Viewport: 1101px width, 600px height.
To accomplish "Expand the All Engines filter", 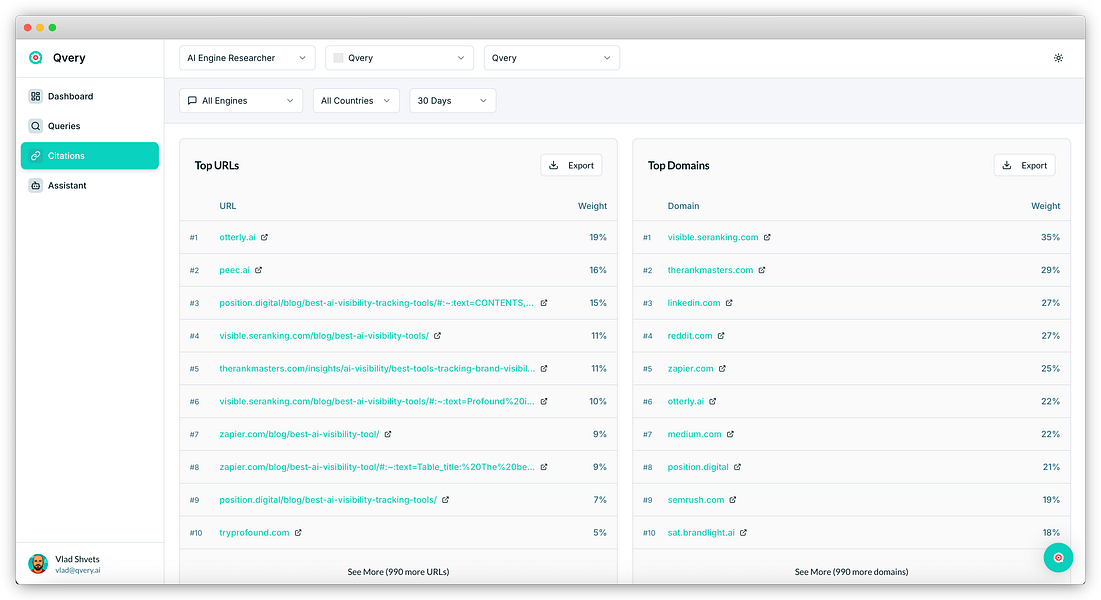I will click(241, 100).
